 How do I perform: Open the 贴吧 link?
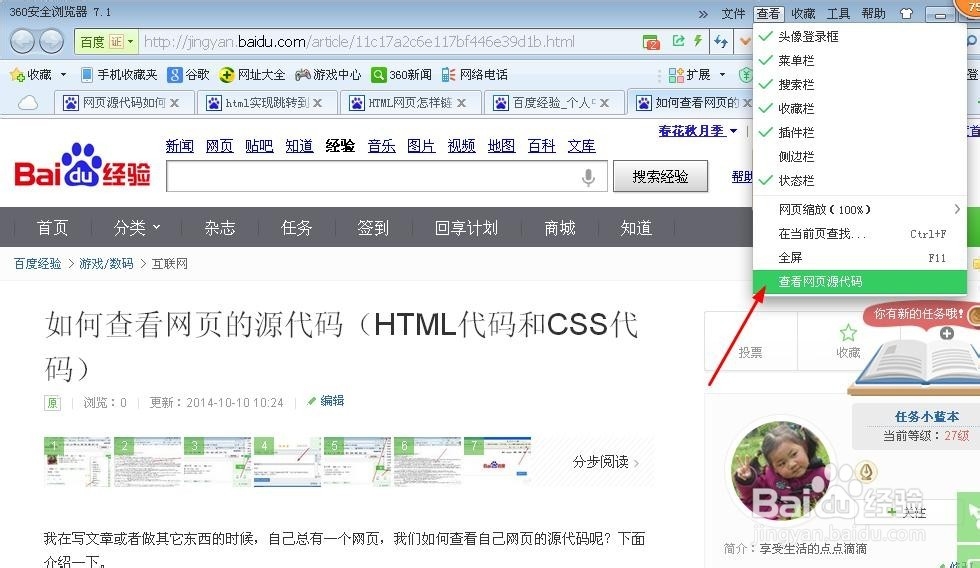coord(259,146)
